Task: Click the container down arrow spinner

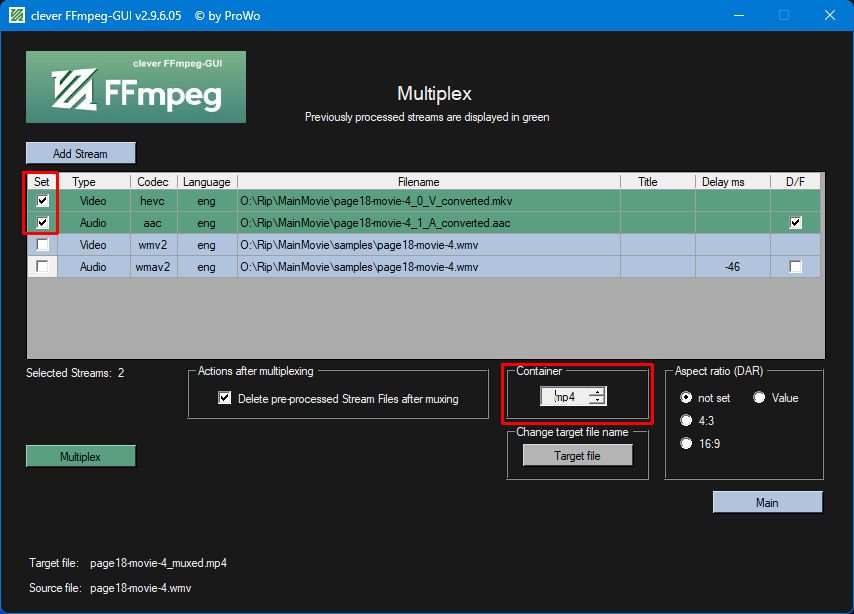Action: click(x=597, y=400)
